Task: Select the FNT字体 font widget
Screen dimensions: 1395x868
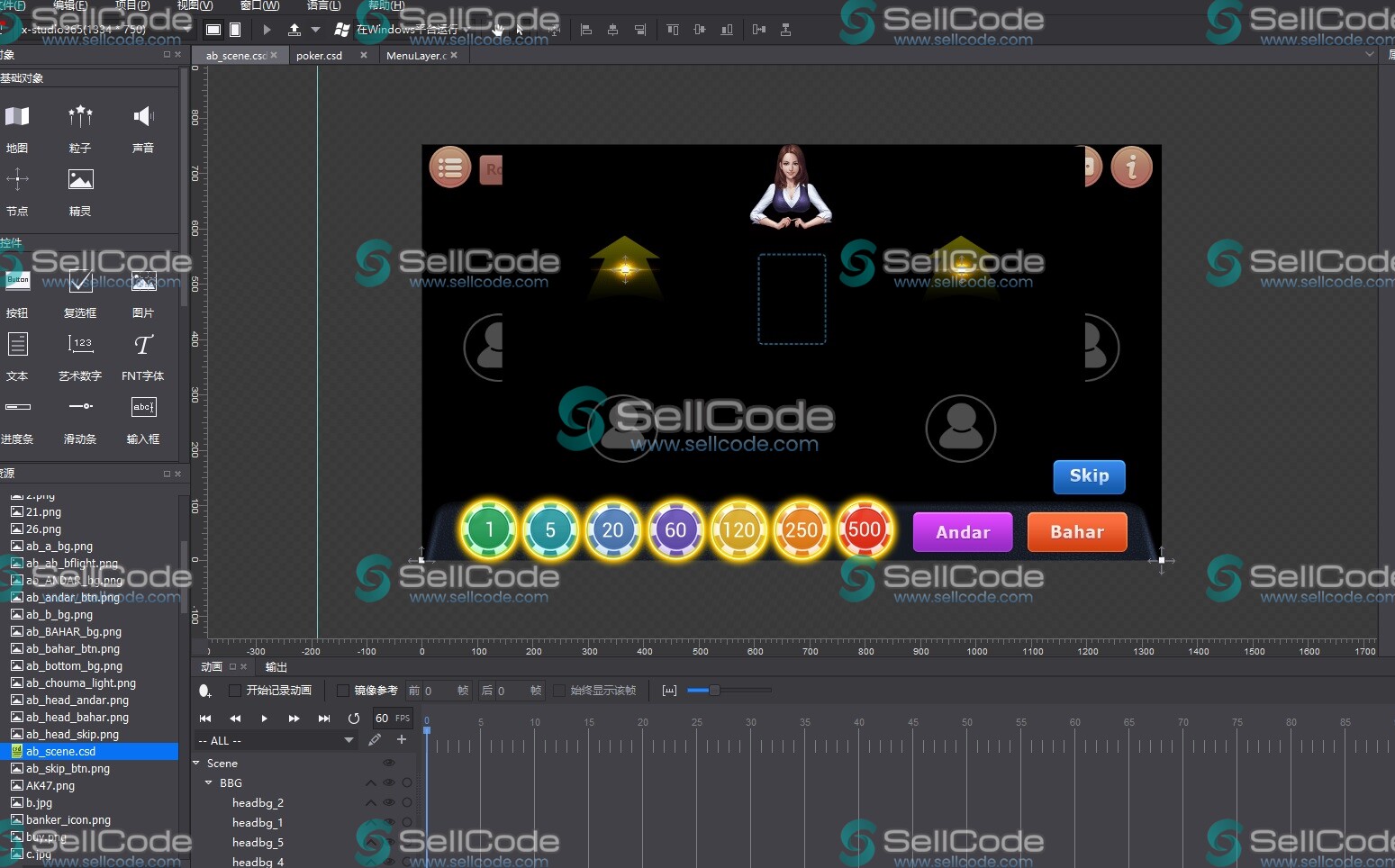Action: click(143, 345)
